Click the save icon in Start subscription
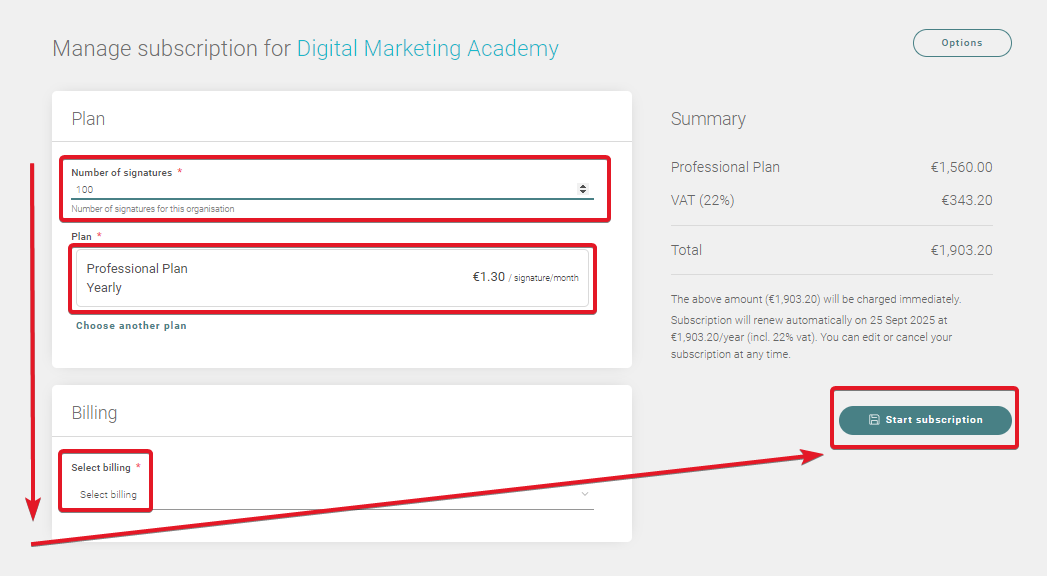 click(873, 420)
